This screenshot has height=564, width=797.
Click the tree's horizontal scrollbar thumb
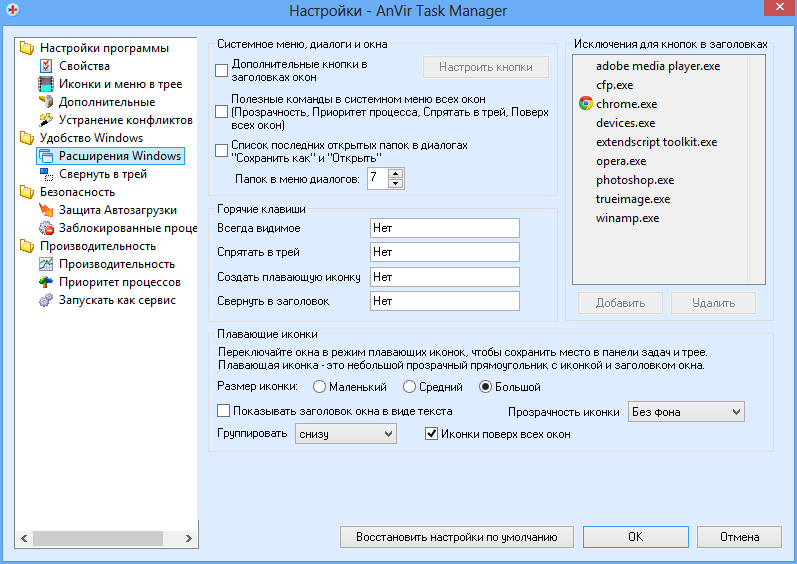click(x=98, y=538)
